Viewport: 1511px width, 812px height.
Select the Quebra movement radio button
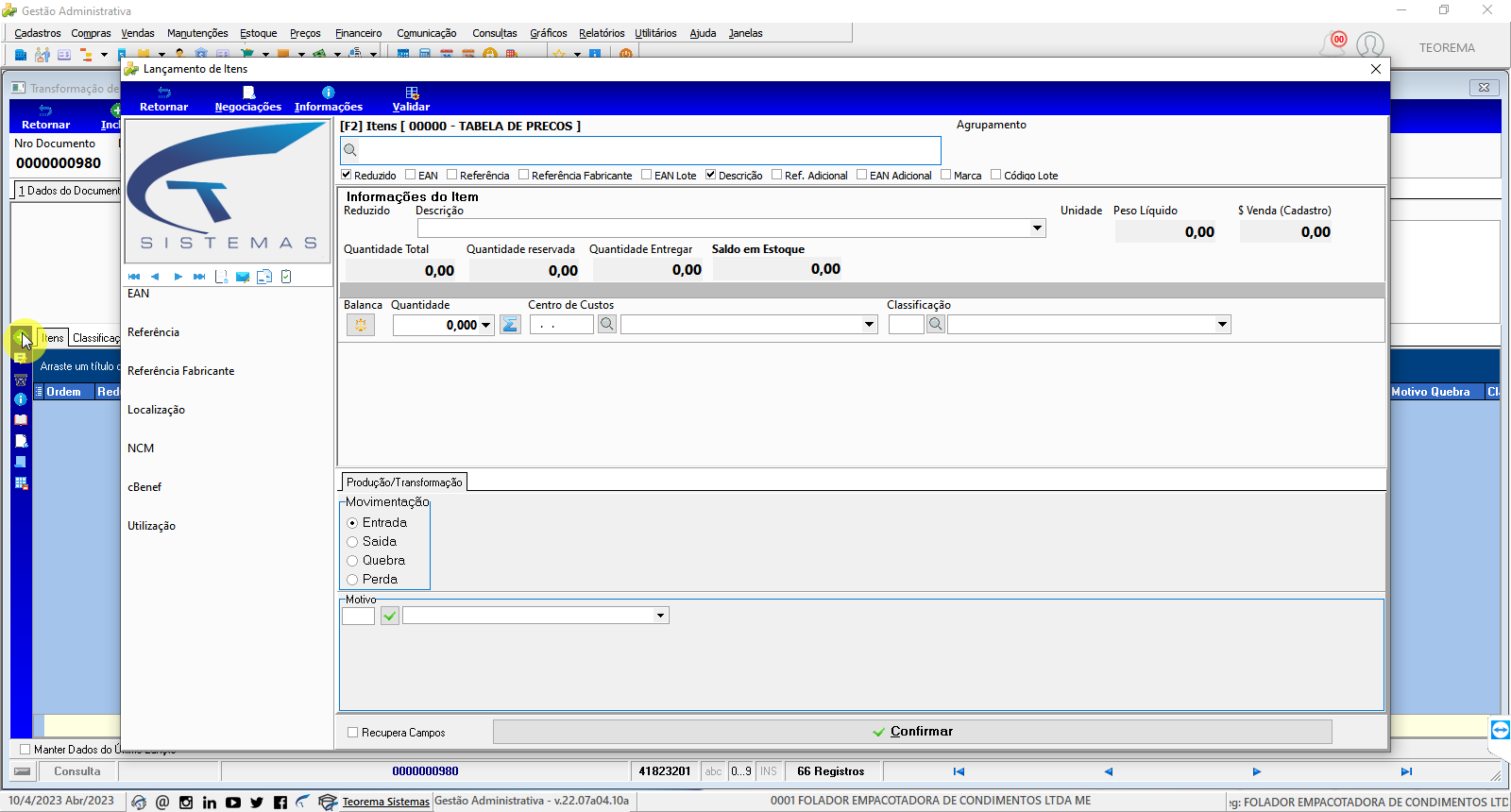(x=352, y=561)
